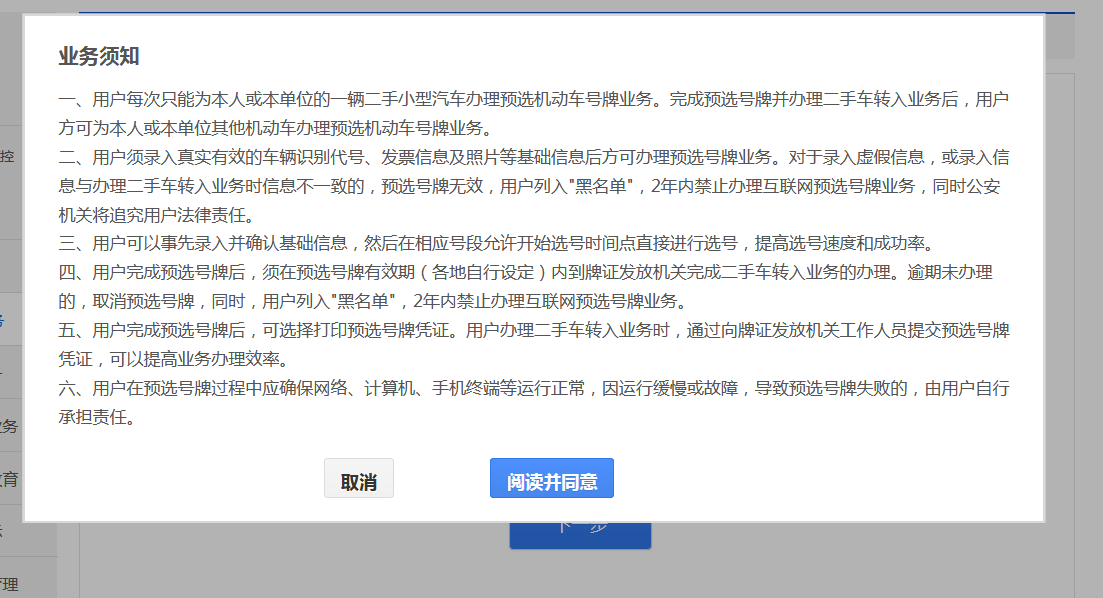Click the line starting 凭证，可以提高业务办理效率

[174, 360]
